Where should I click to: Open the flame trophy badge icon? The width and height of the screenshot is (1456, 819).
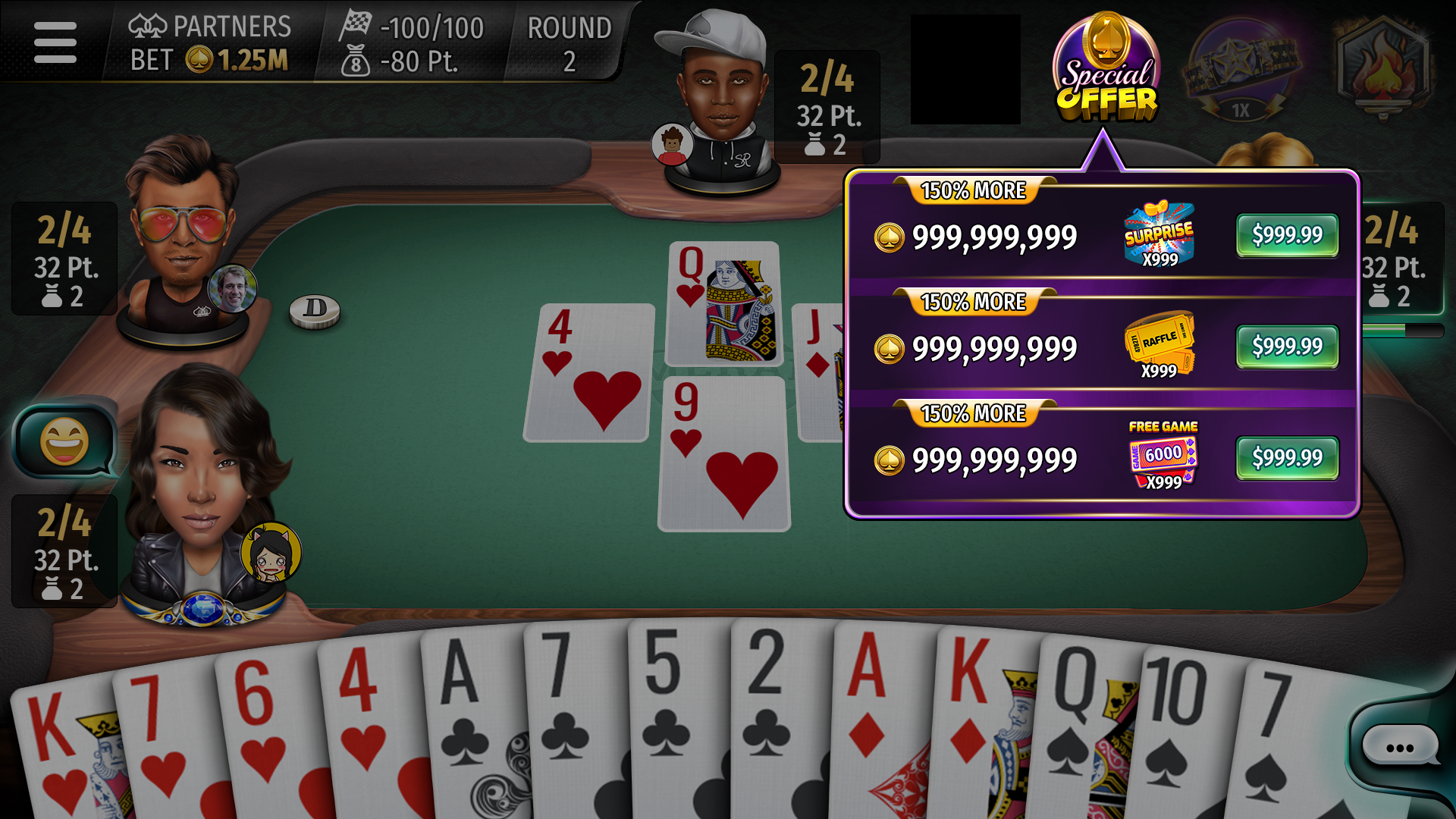tap(1383, 68)
